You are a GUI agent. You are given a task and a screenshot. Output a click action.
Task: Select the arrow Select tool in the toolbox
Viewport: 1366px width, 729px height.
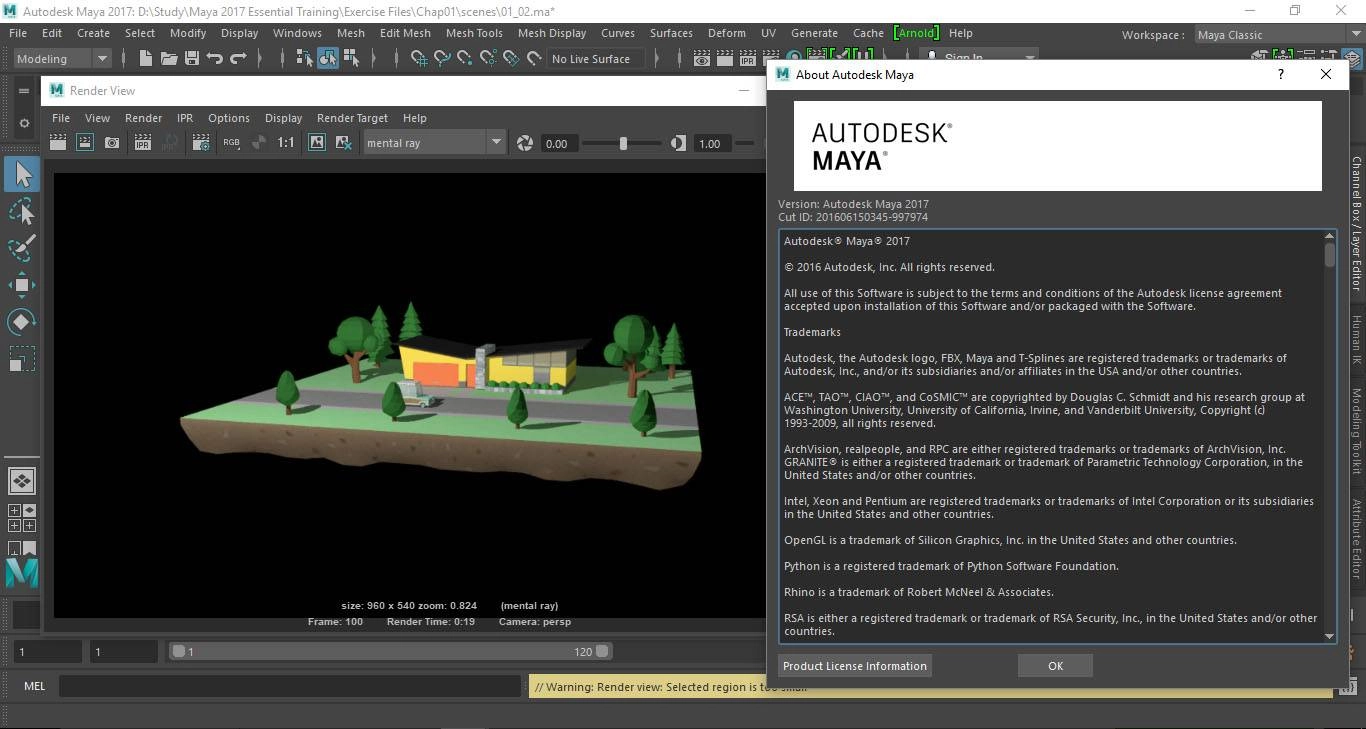point(22,175)
